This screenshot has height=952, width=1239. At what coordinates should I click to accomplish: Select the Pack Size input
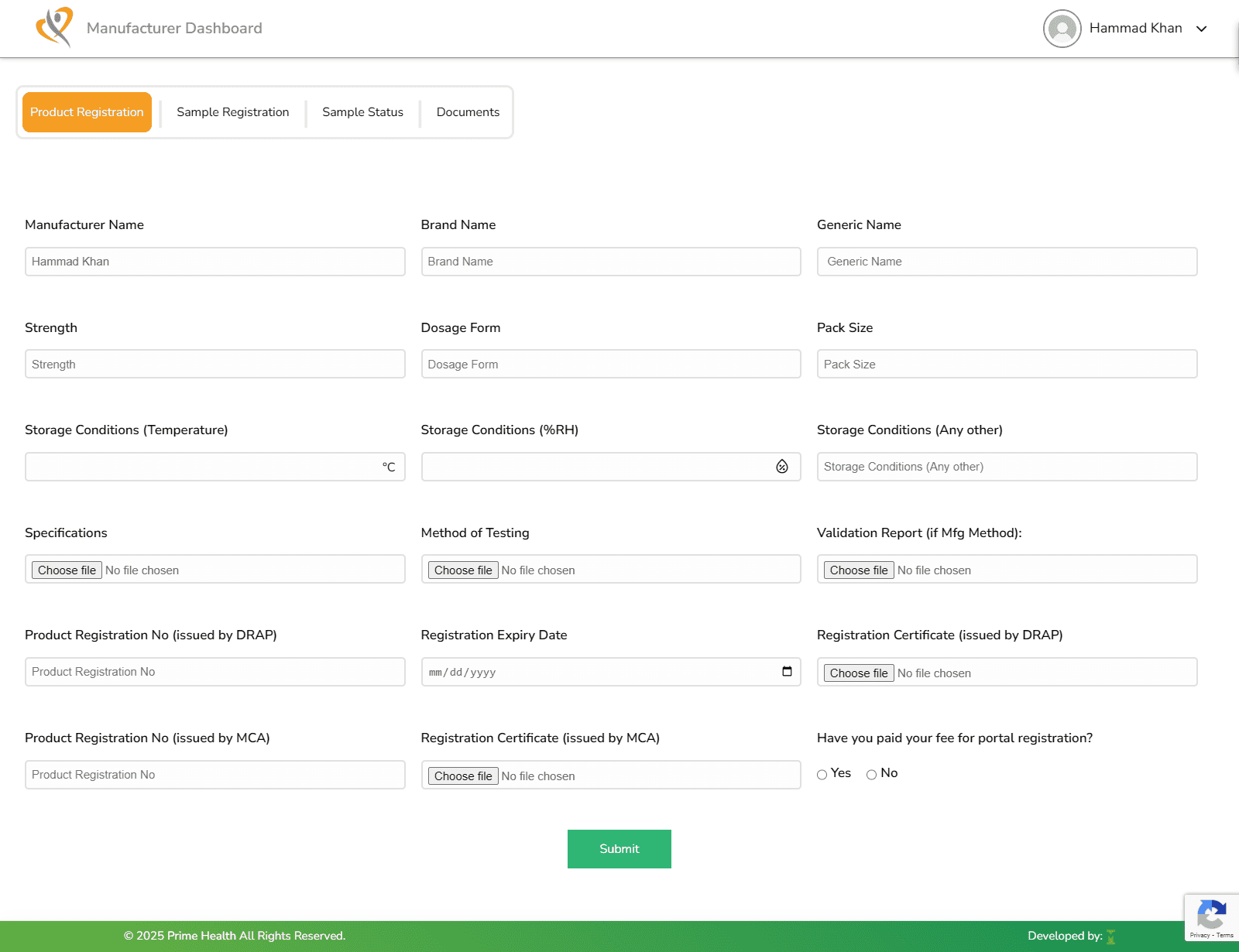[x=1007, y=364]
